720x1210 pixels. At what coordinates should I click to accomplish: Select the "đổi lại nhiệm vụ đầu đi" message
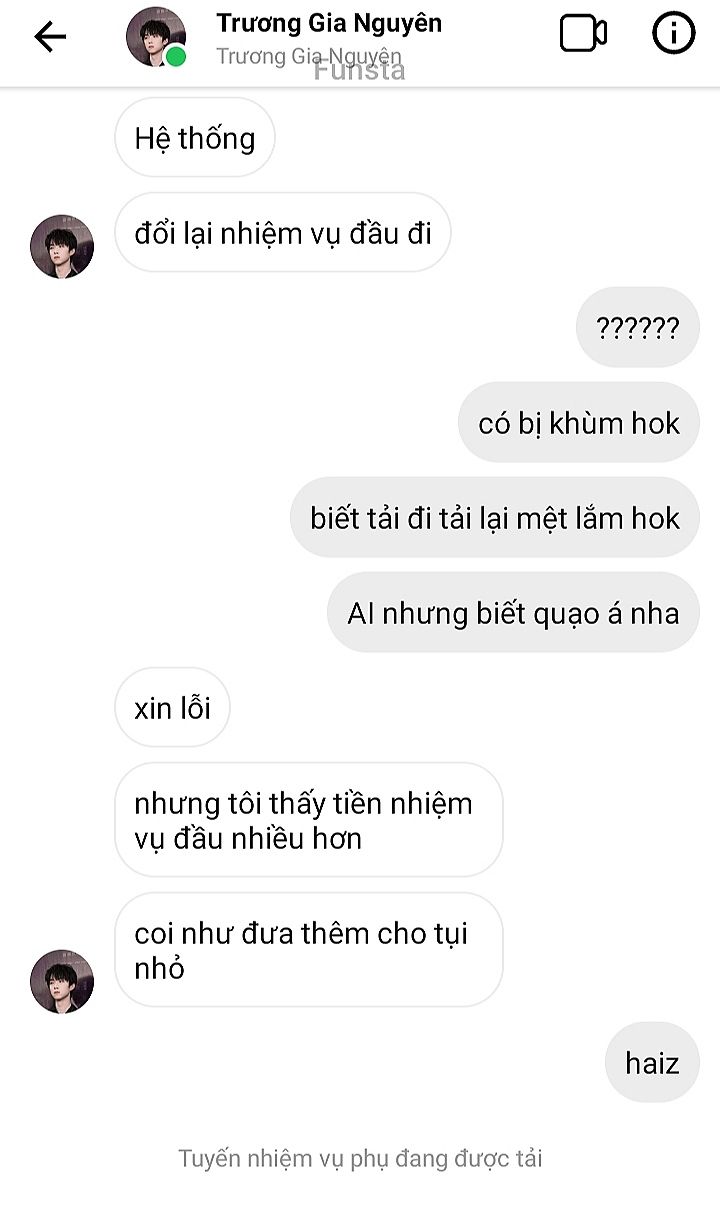(283, 233)
